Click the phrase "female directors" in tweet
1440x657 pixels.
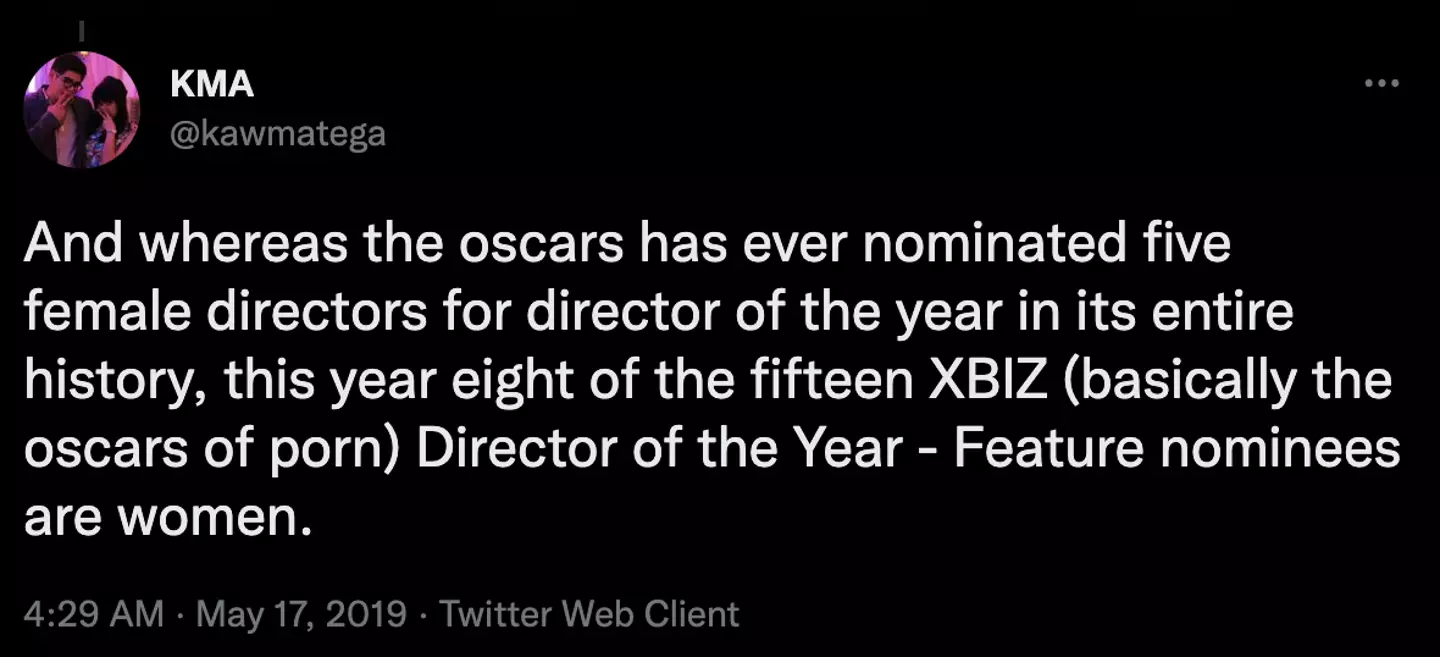(x=208, y=313)
